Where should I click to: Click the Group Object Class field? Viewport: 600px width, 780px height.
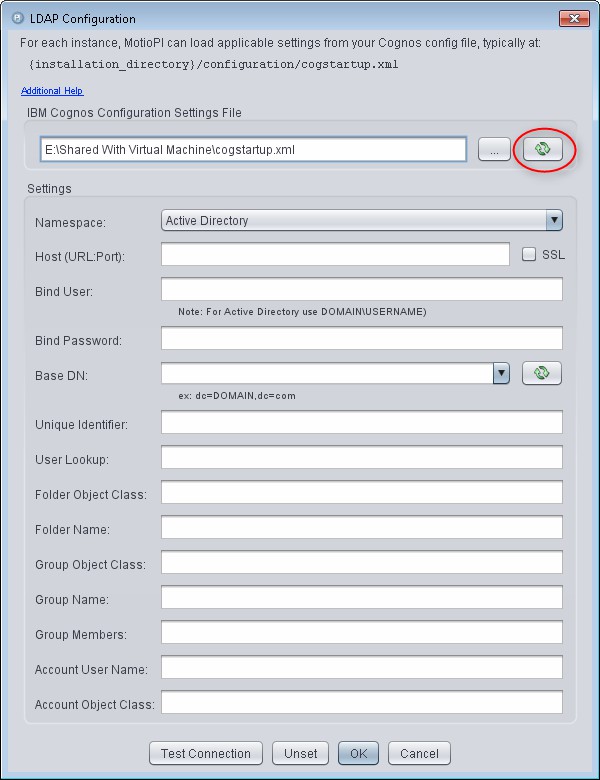pos(362,562)
